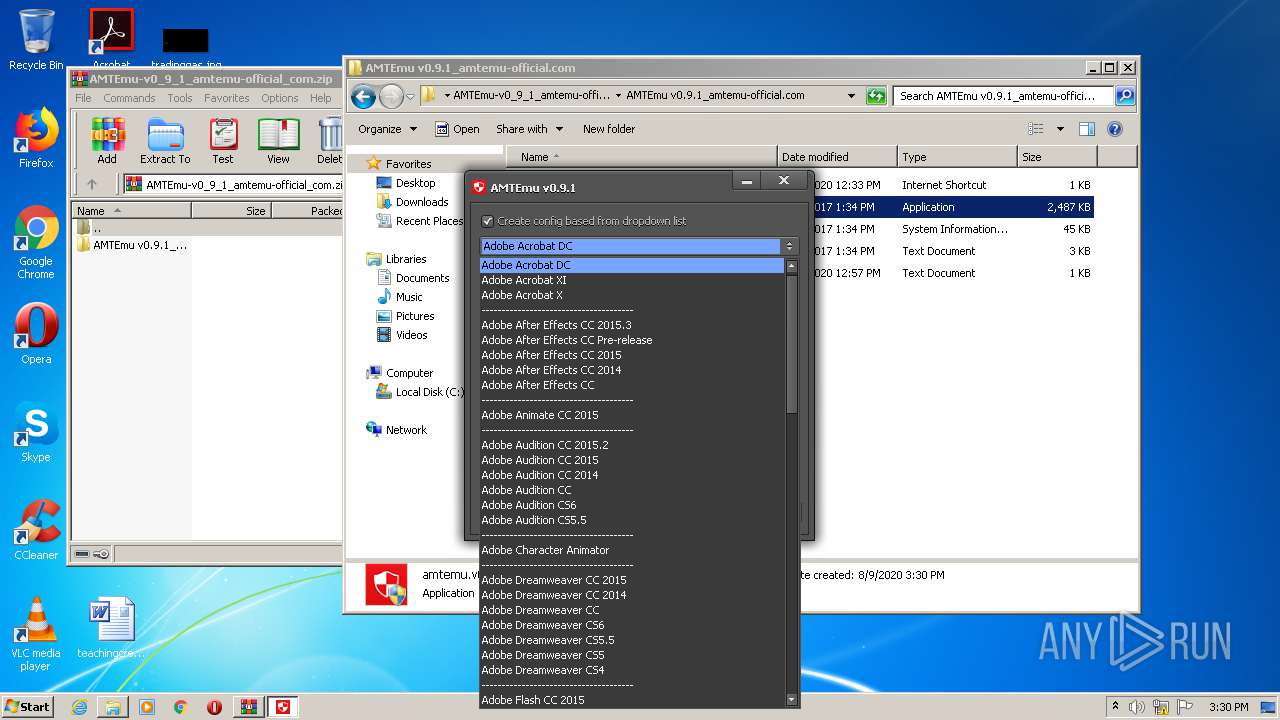Click the Explorer help question-mark icon
Screen dimensions: 1280x720
1115,129
